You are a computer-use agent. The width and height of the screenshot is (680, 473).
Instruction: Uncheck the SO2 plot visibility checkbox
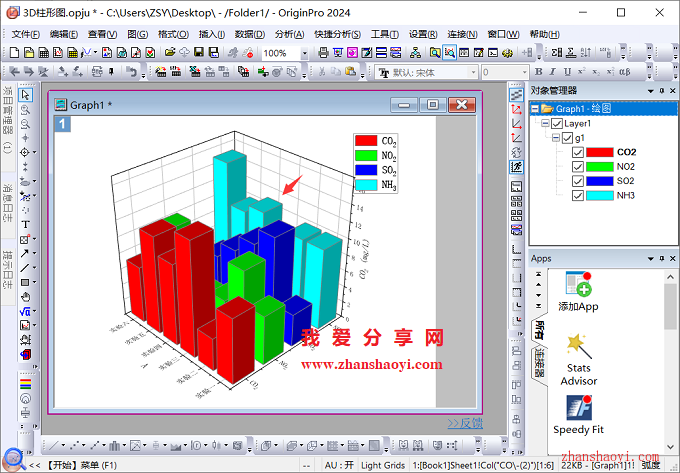(577, 181)
